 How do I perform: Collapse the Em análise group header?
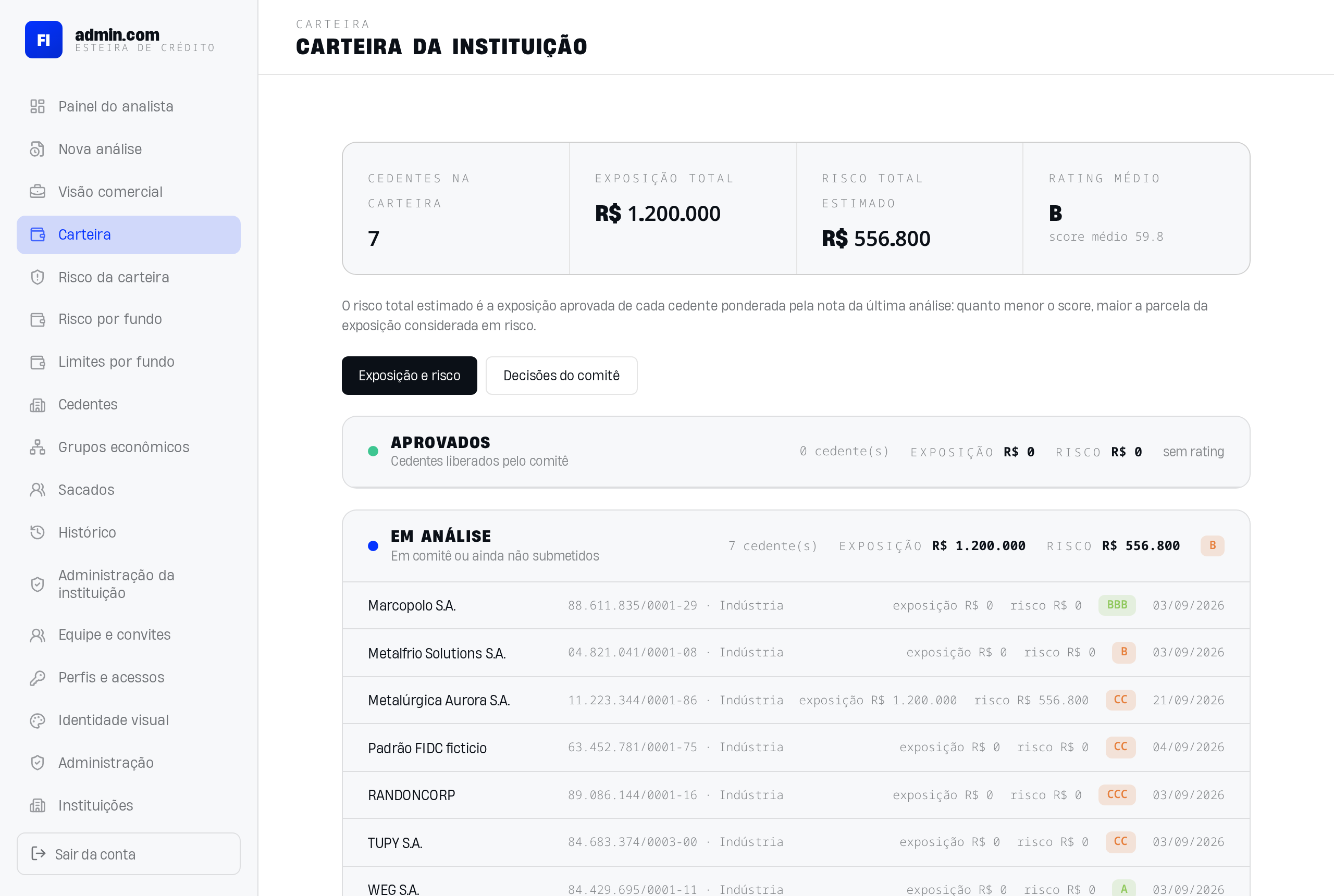[796, 546]
